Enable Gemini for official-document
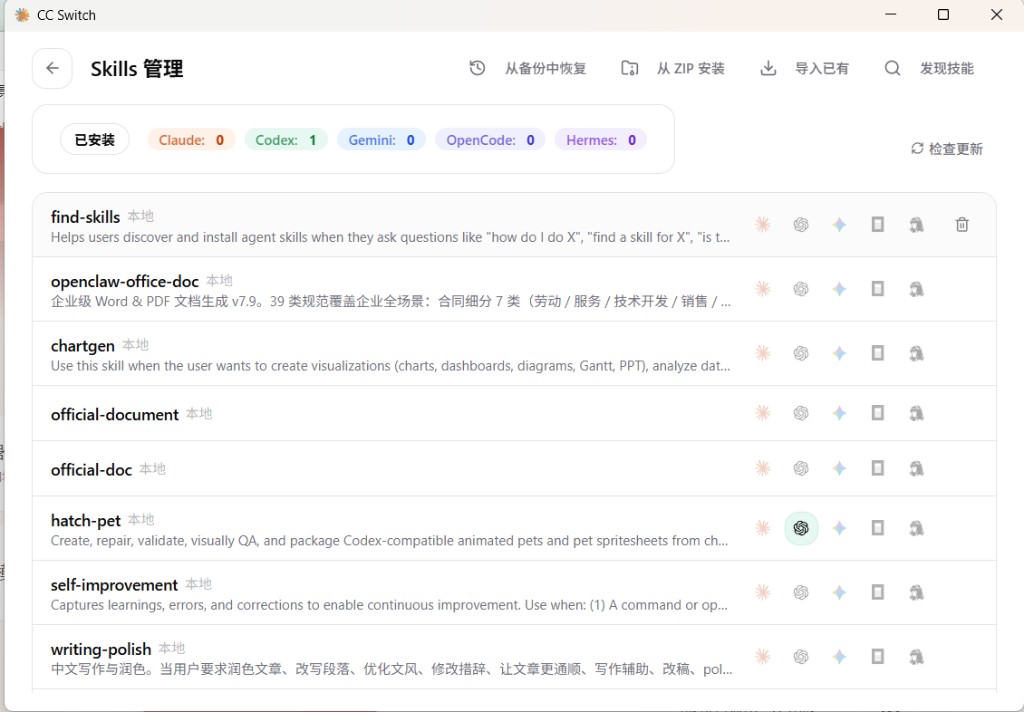 point(840,413)
